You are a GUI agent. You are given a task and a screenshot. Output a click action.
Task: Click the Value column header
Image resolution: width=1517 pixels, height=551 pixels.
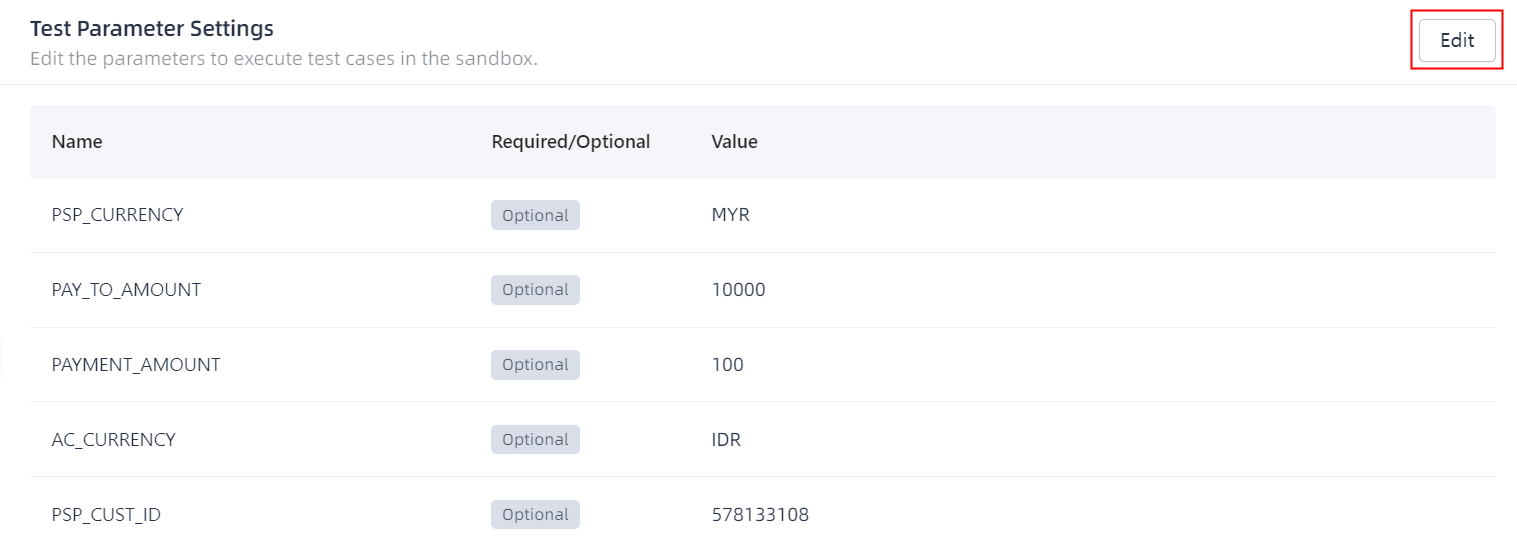[x=734, y=142]
